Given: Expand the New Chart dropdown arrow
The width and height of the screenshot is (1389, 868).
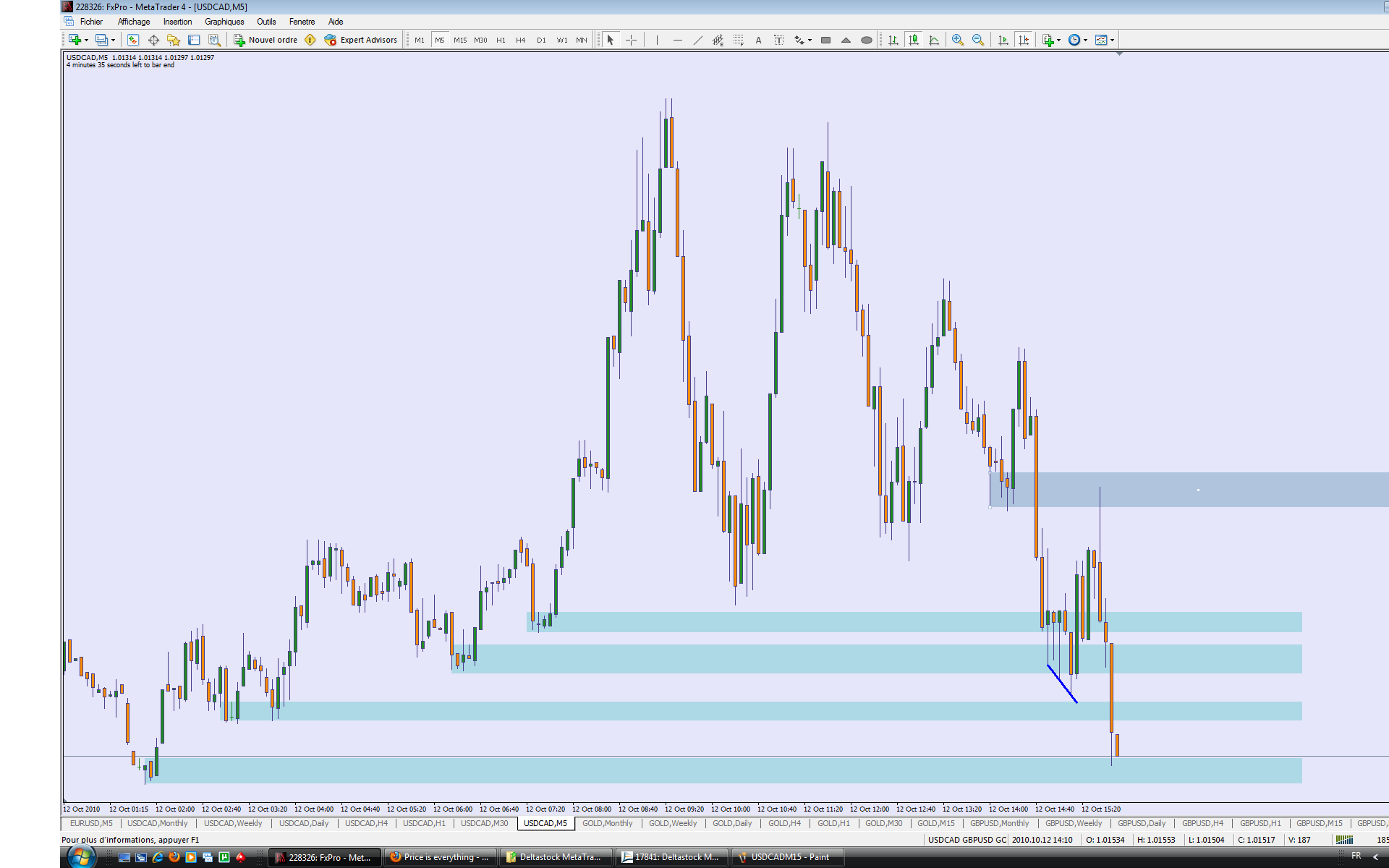Looking at the screenshot, I should (86, 40).
